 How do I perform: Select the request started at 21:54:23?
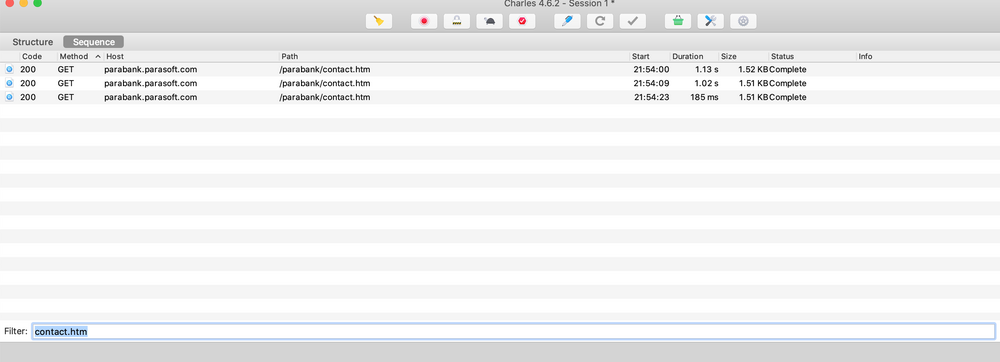pos(500,98)
